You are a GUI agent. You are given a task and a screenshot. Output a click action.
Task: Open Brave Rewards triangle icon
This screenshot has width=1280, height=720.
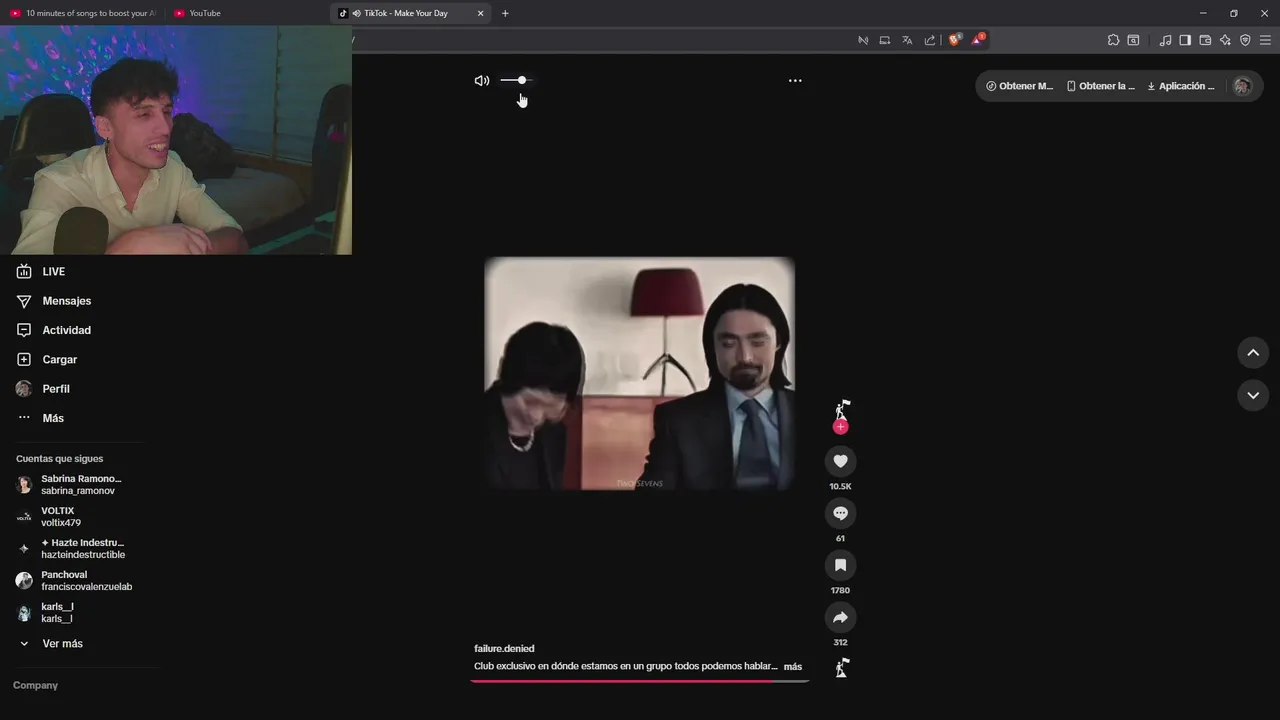(978, 40)
